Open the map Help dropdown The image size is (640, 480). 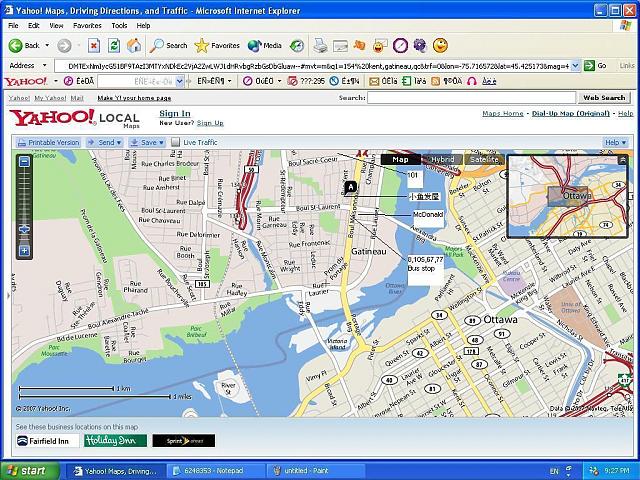[616, 143]
